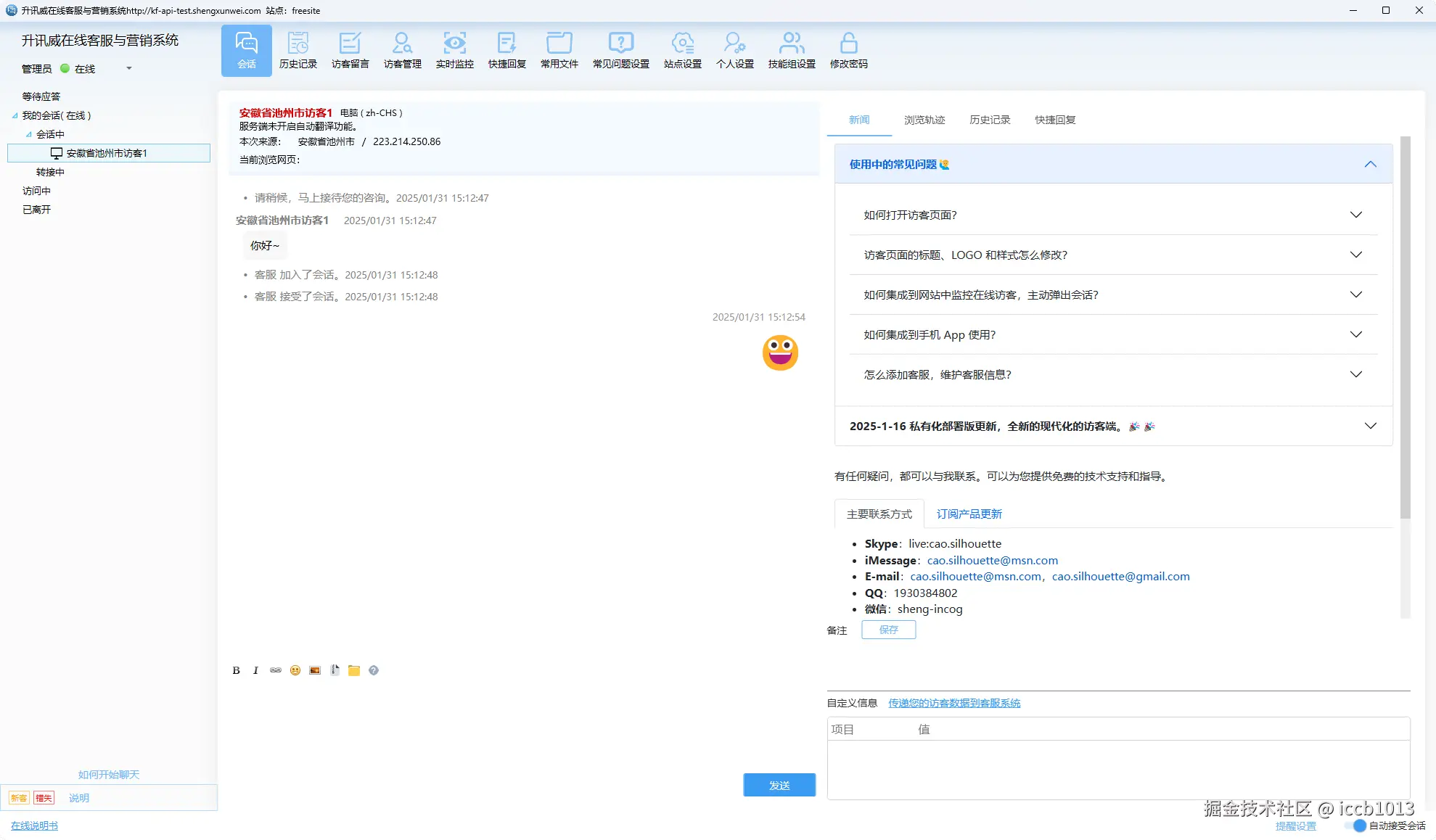
Task: Collapse the 使用中的常见问题 section
Action: [x=1369, y=165]
